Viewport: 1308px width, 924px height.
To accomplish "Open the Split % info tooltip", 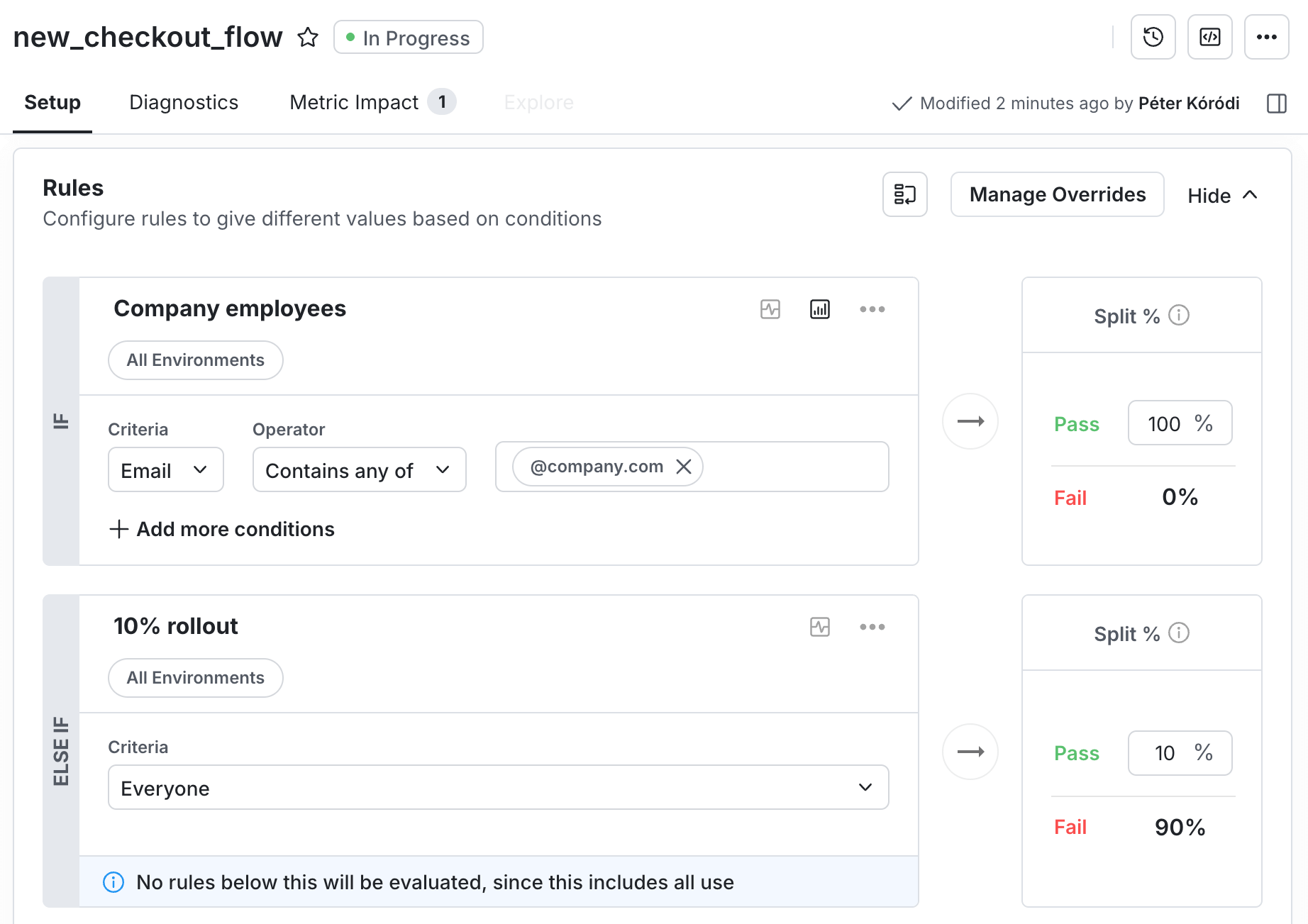I will [x=1180, y=316].
